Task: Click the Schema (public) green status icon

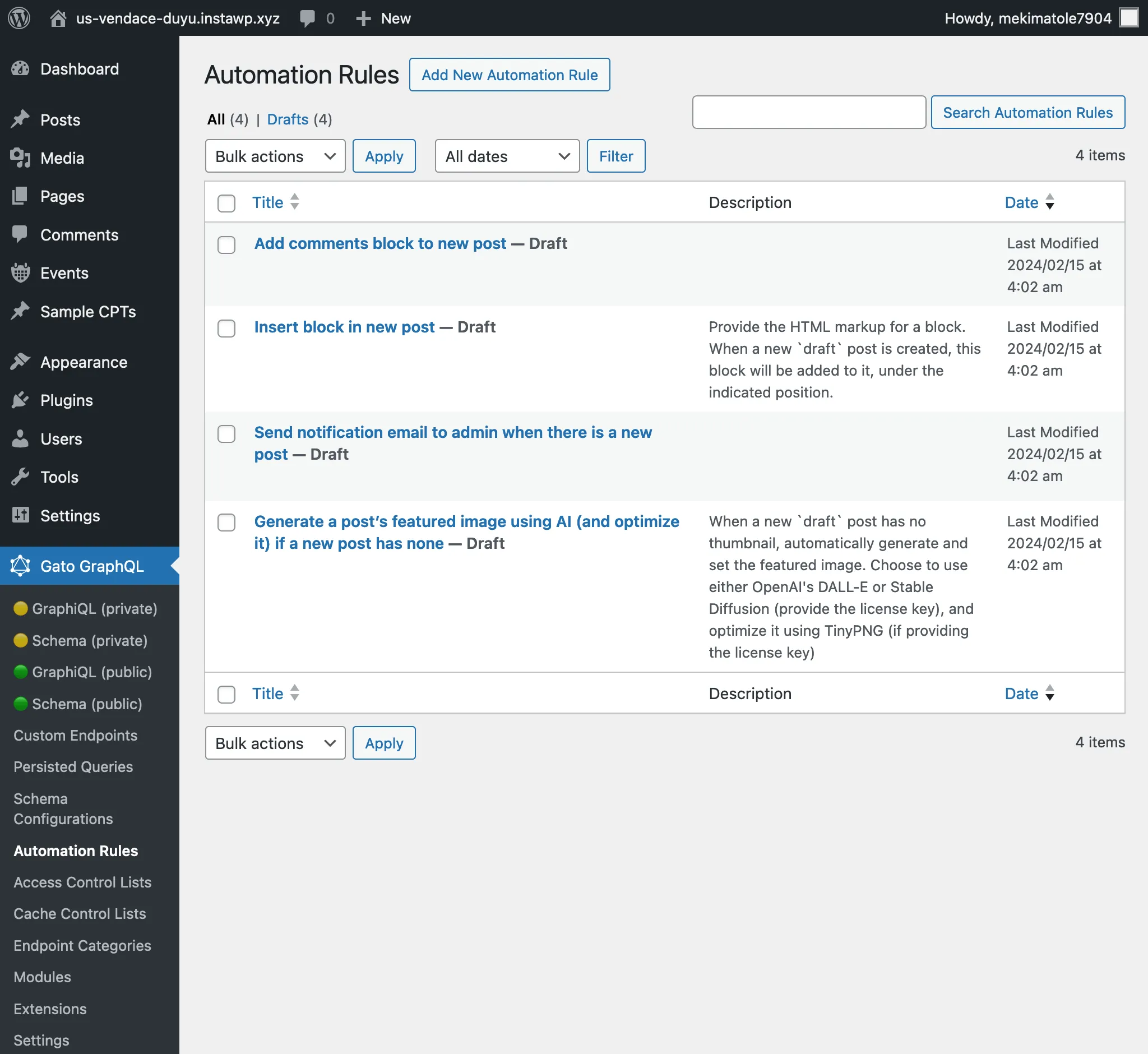Action: (18, 703)
